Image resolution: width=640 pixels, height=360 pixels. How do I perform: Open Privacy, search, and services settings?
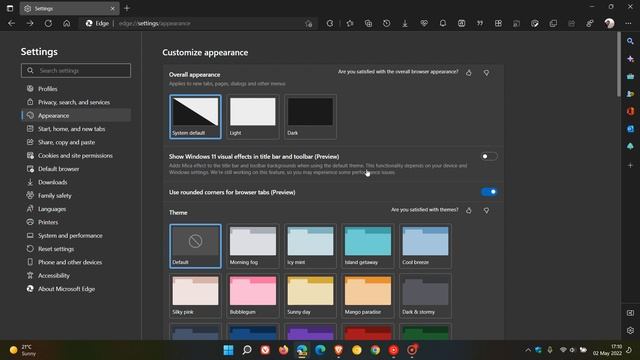coord(76,102)
